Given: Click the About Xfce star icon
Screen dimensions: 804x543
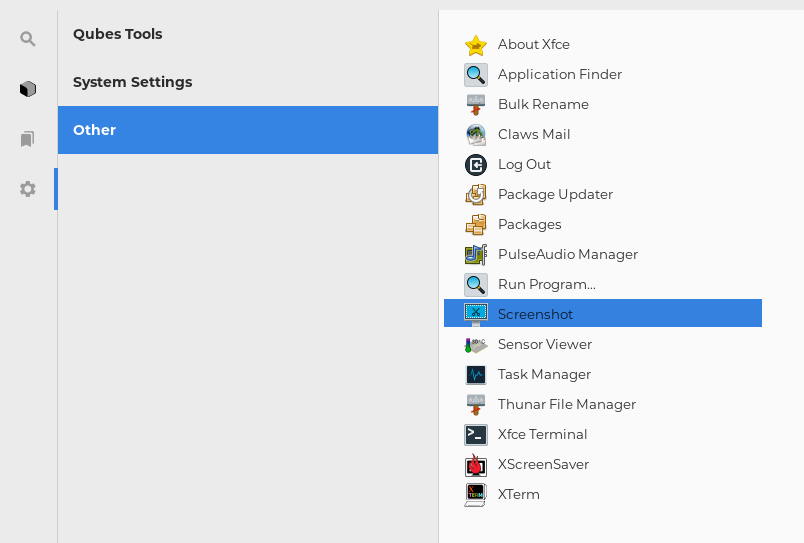Looking at the screenshot, I should click(476, 45).
